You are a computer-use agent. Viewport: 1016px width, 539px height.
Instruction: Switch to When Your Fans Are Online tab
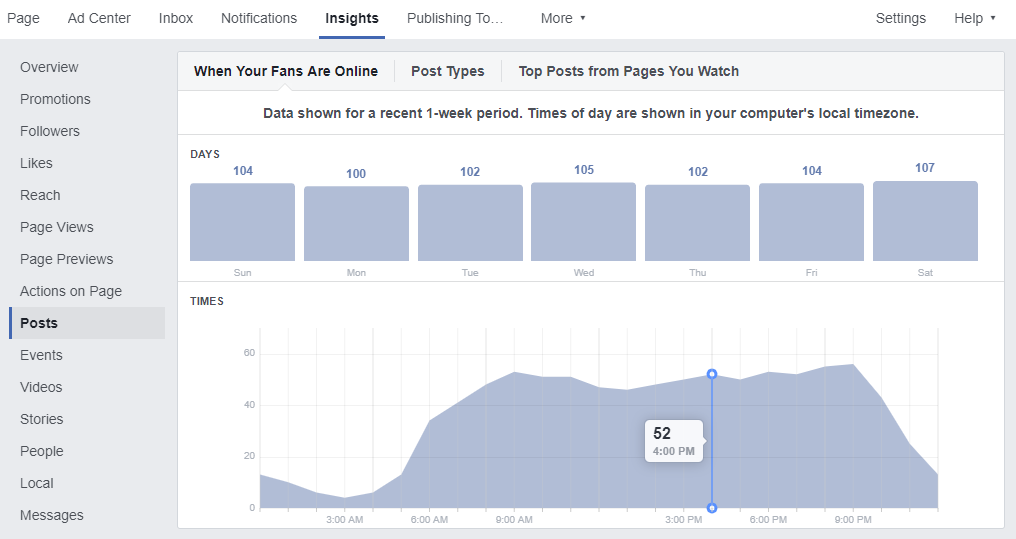pos(286,71)
